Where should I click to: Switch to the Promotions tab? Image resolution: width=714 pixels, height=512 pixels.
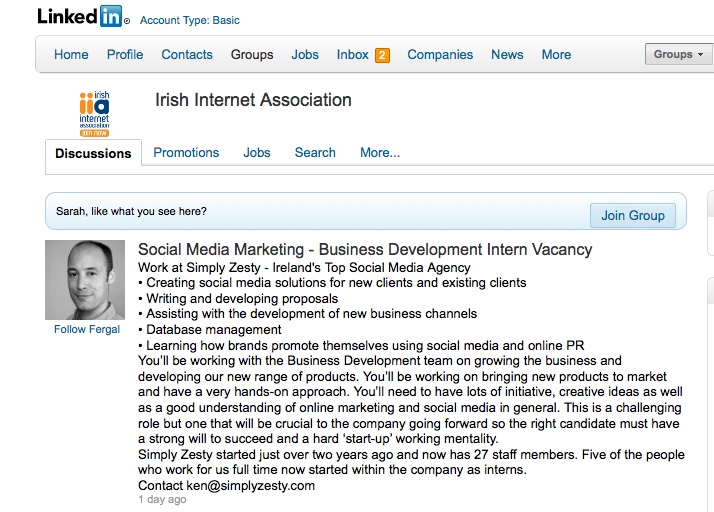tap(186, 153)
